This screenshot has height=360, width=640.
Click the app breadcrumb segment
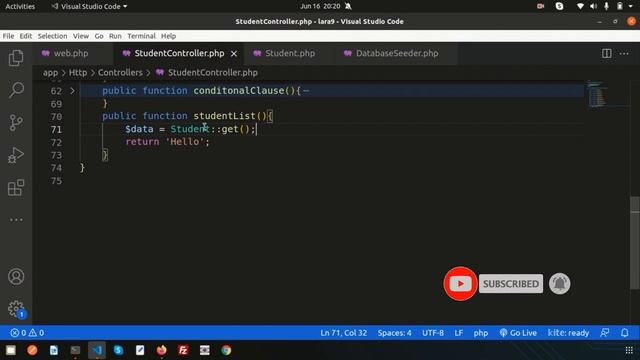click(x=50, y=73)
